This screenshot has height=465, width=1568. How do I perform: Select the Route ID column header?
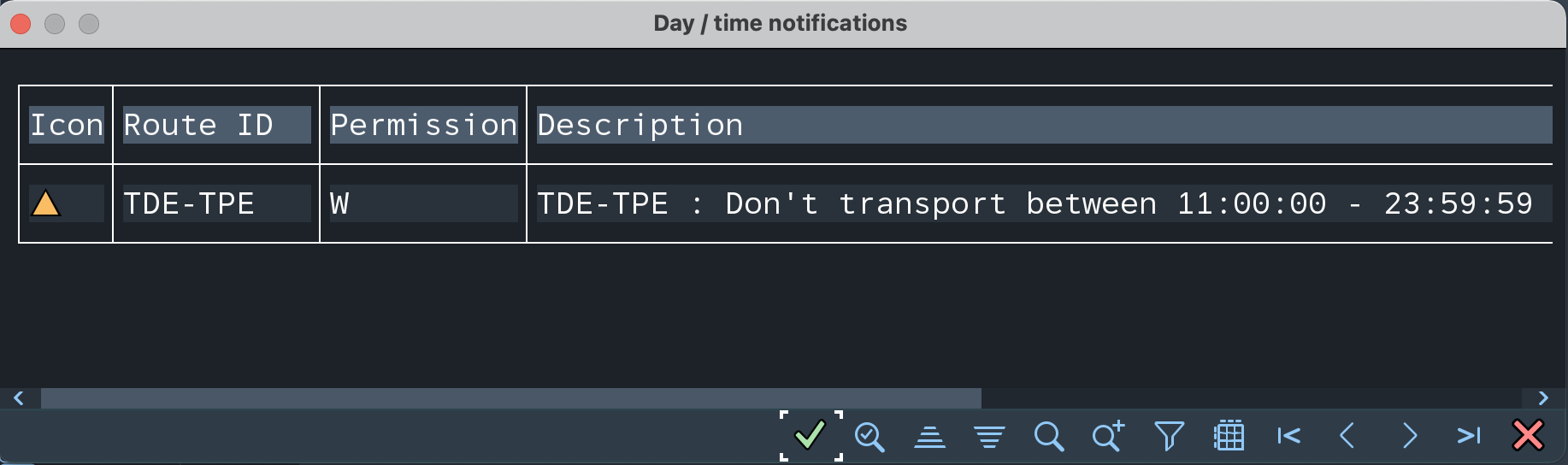tap(216, 125)
